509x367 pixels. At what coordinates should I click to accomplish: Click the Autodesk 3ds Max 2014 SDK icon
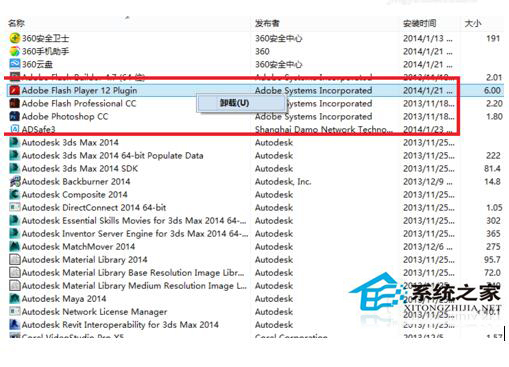[x=15, y=168]
